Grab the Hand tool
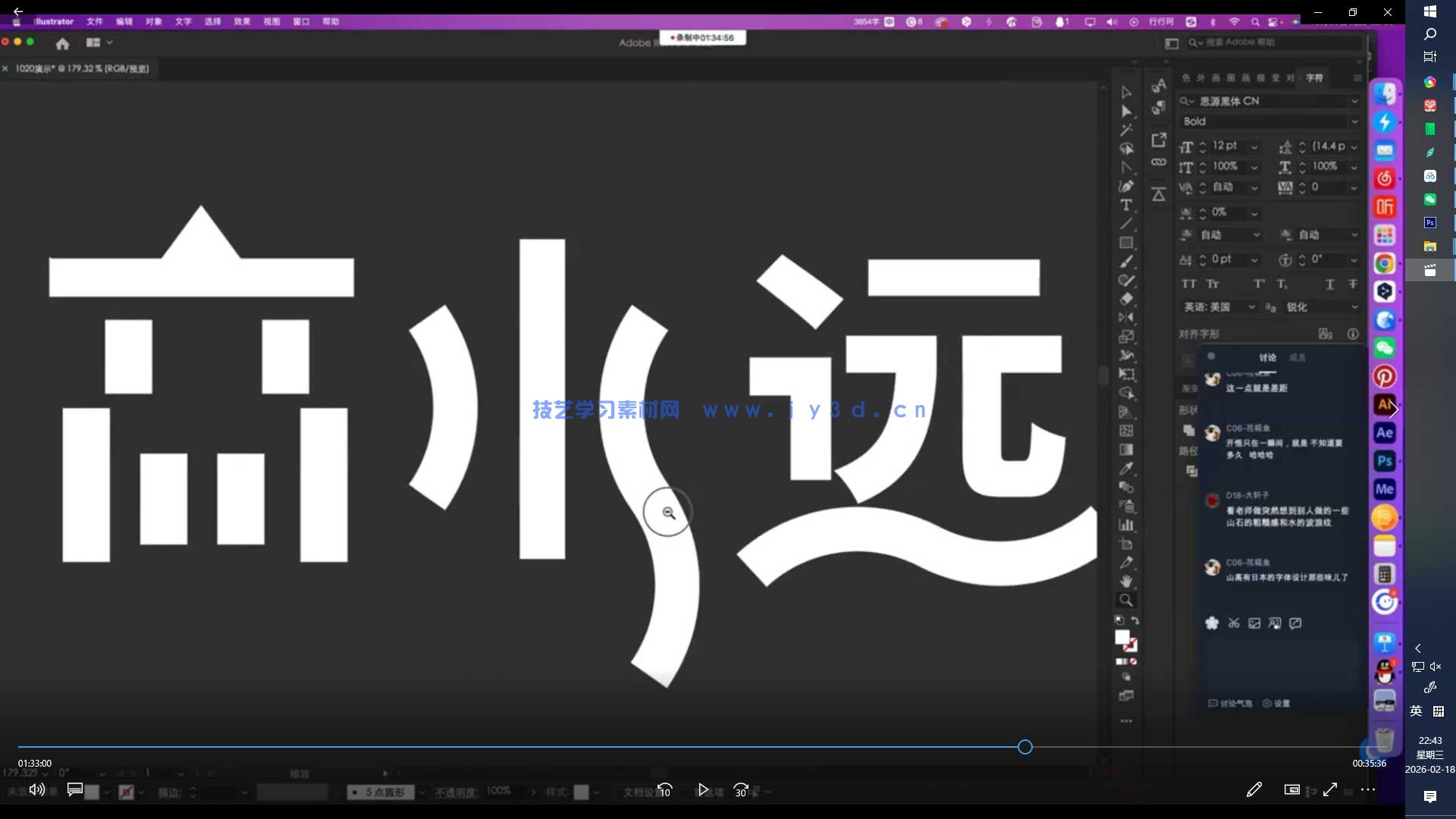Image resolution: width=1456 pixels, height=819 pixels. click(1126, 581)
